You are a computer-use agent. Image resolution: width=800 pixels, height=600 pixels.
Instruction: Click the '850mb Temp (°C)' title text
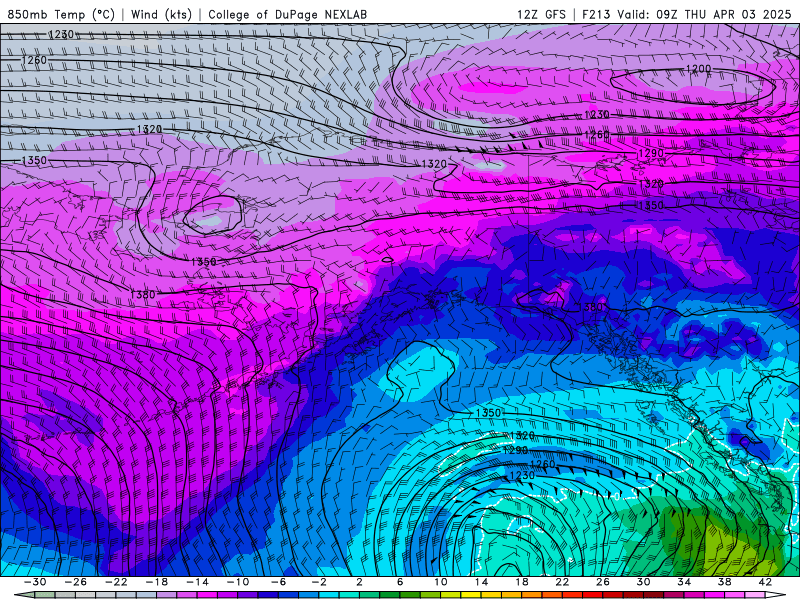[61, 14]
